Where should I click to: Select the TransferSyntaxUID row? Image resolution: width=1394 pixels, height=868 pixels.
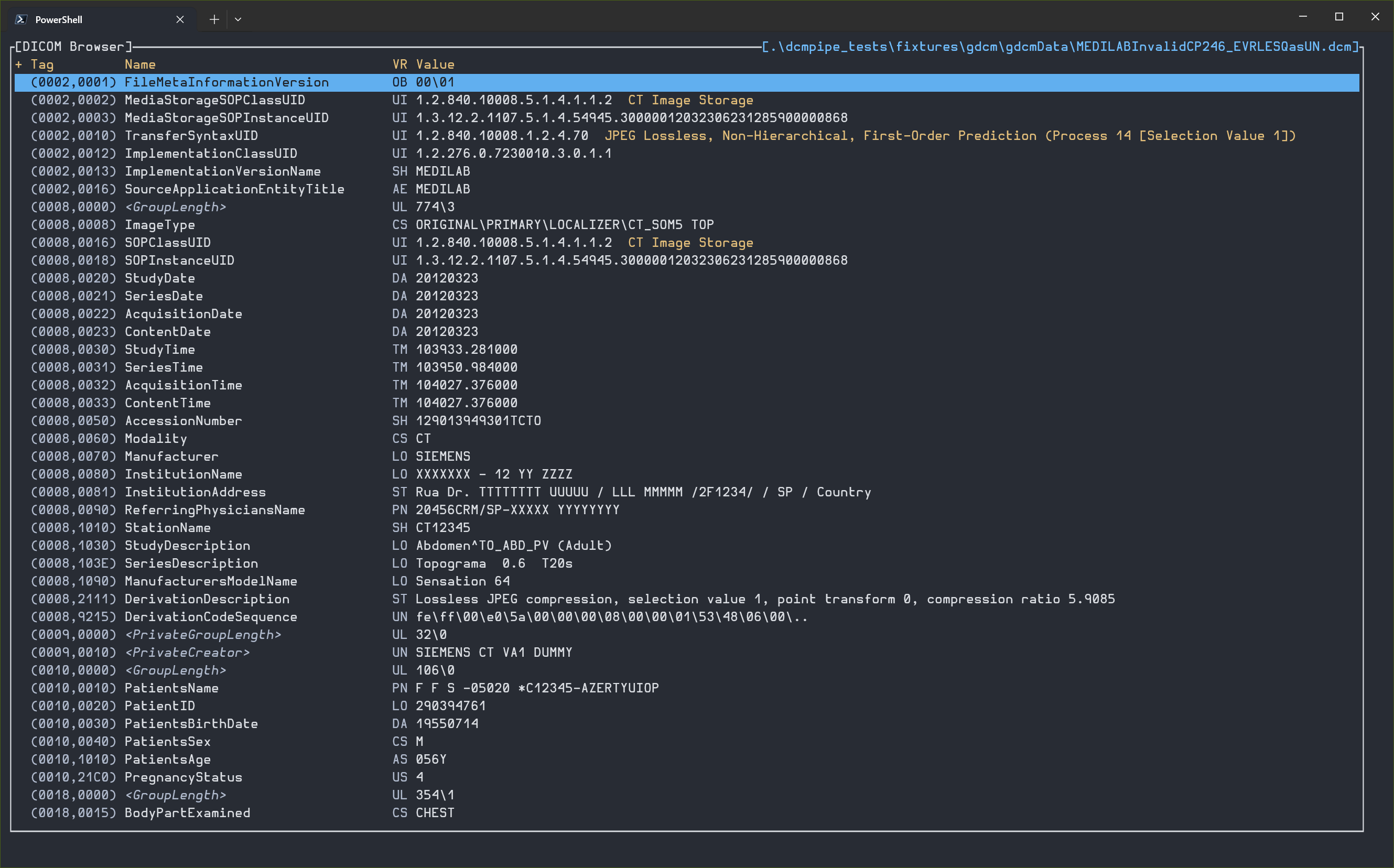click(x=687, y=135)
